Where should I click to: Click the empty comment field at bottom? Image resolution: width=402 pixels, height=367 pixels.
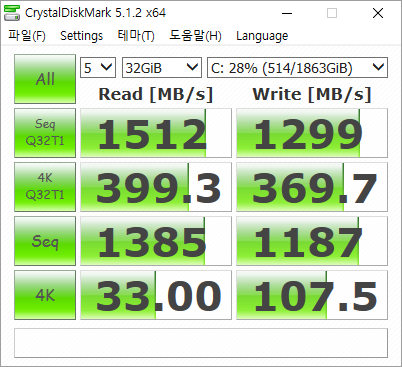click(201, 343)
